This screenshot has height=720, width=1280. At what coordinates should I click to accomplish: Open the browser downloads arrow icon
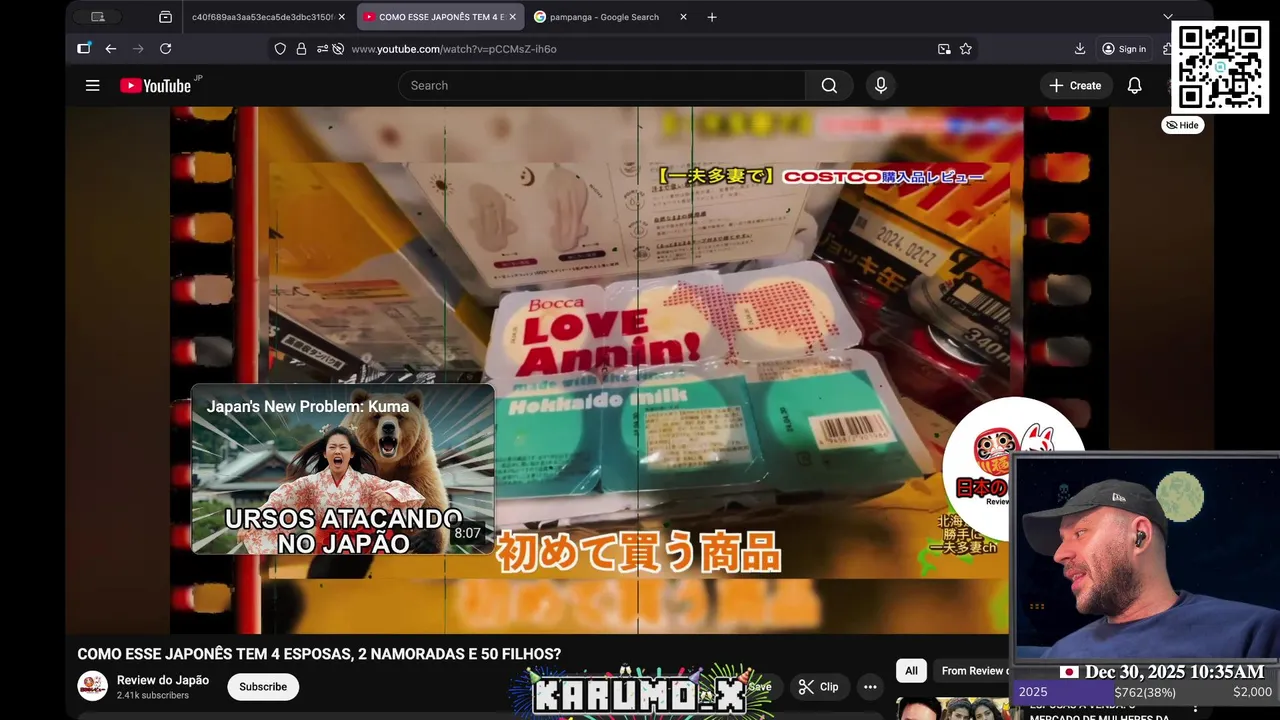[1080, 49]
